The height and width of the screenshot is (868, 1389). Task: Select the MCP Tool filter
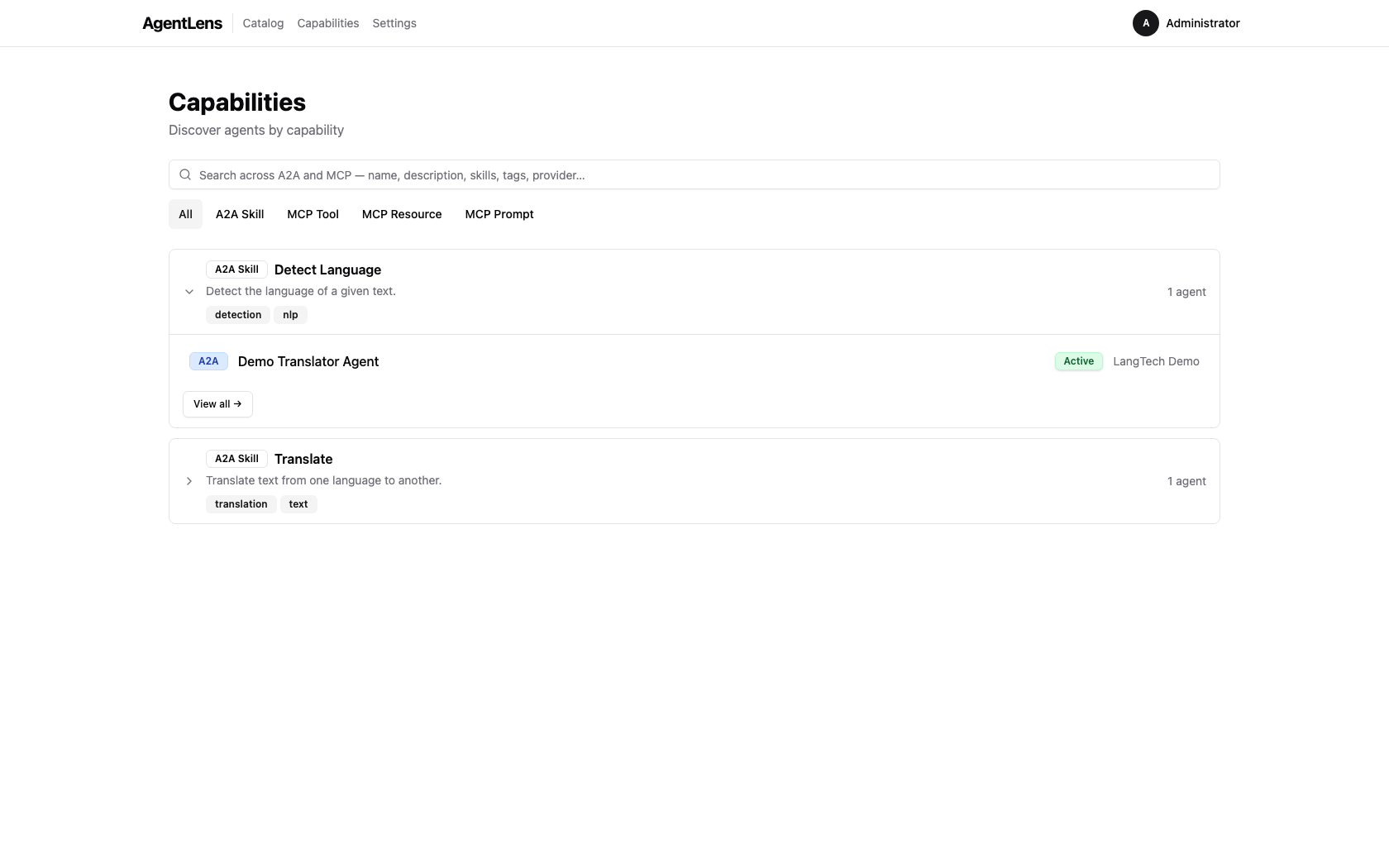[x=313, y=214]
